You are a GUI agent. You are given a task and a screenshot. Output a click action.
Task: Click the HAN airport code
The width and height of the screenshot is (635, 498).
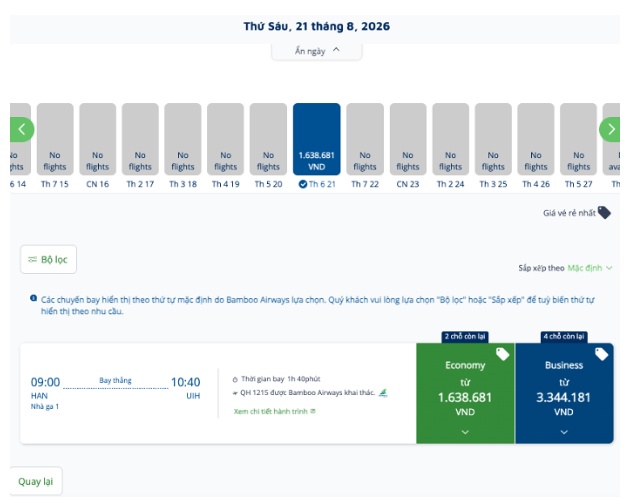tap(39, 396)
